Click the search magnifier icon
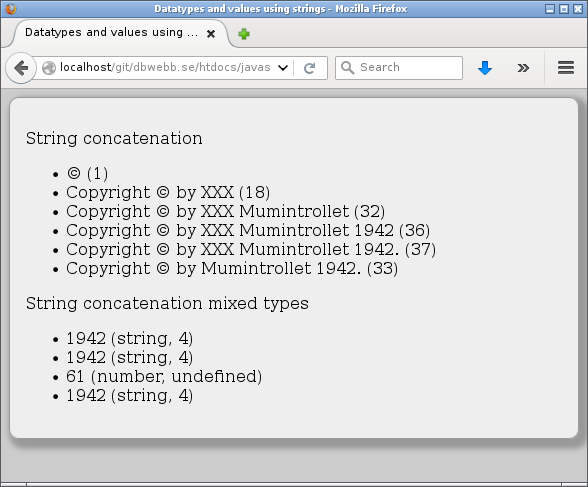This screenshot has height=487, width=588. (348, 68)
